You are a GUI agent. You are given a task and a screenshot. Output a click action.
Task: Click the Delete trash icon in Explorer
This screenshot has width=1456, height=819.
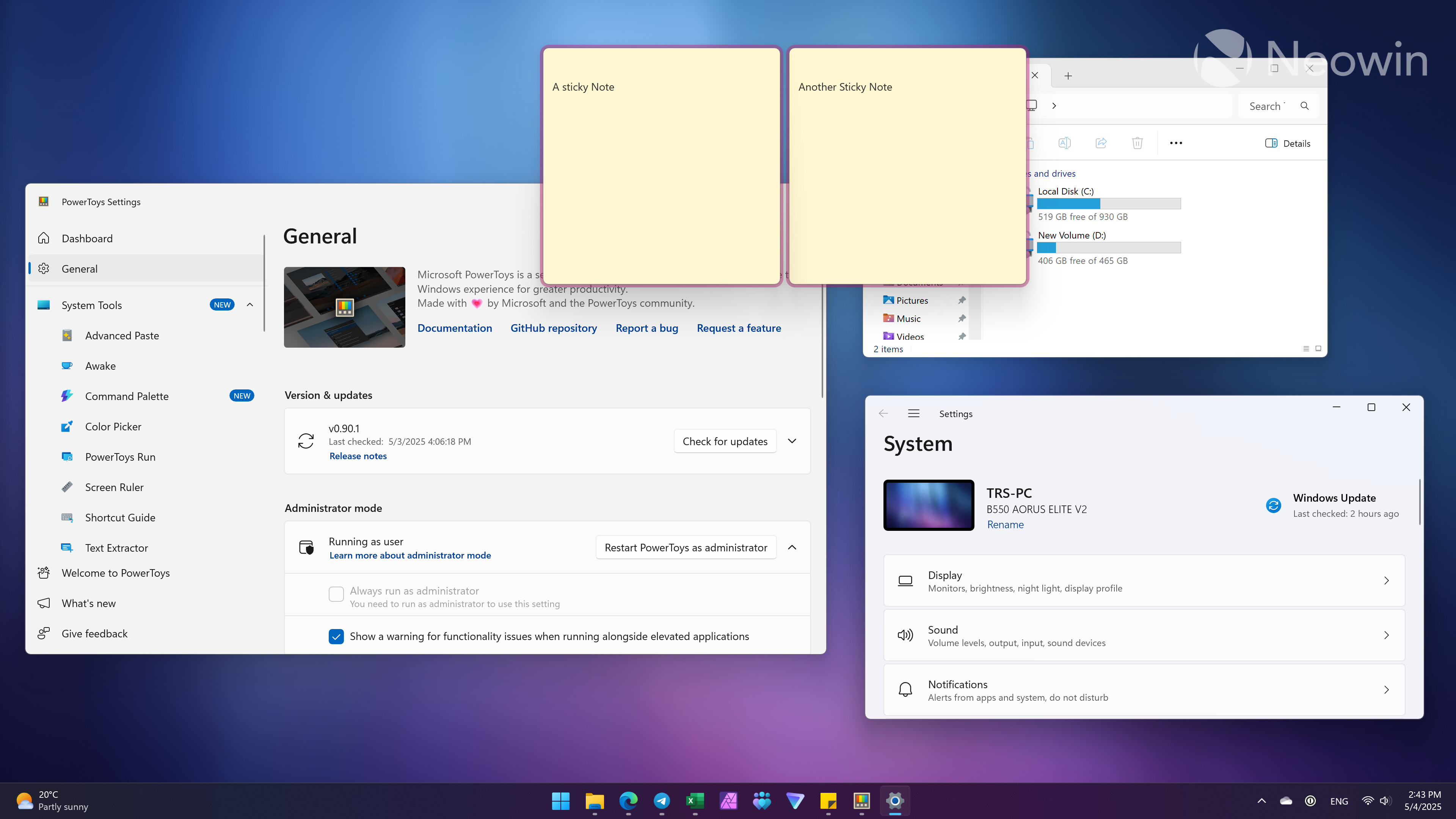click(x=1137, y=143)
